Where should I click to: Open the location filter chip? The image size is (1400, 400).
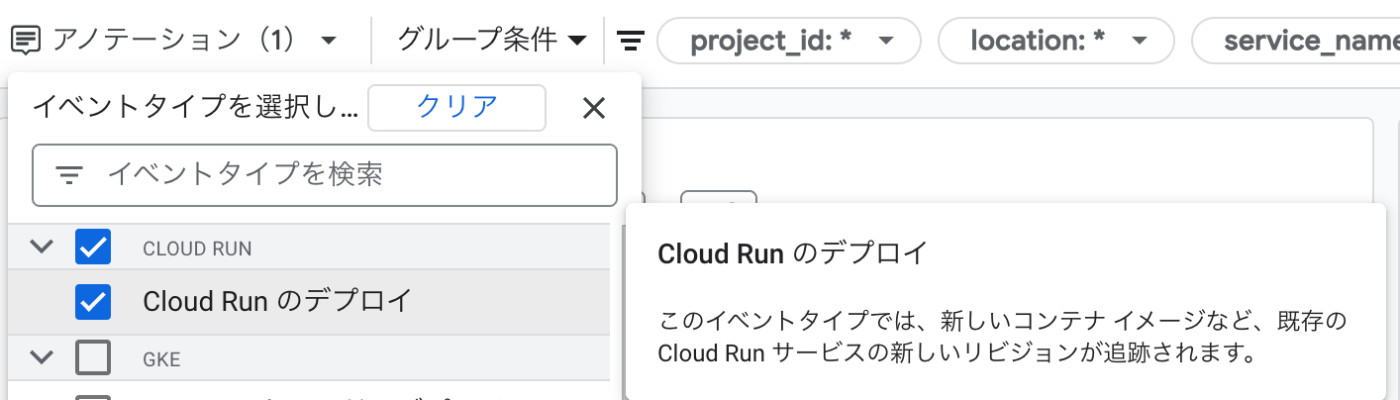click(1056, 41)
